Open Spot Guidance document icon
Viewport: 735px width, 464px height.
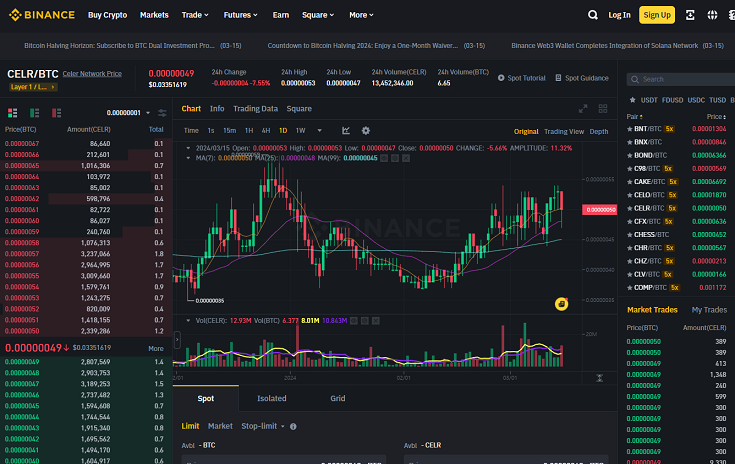pos(558,78)
